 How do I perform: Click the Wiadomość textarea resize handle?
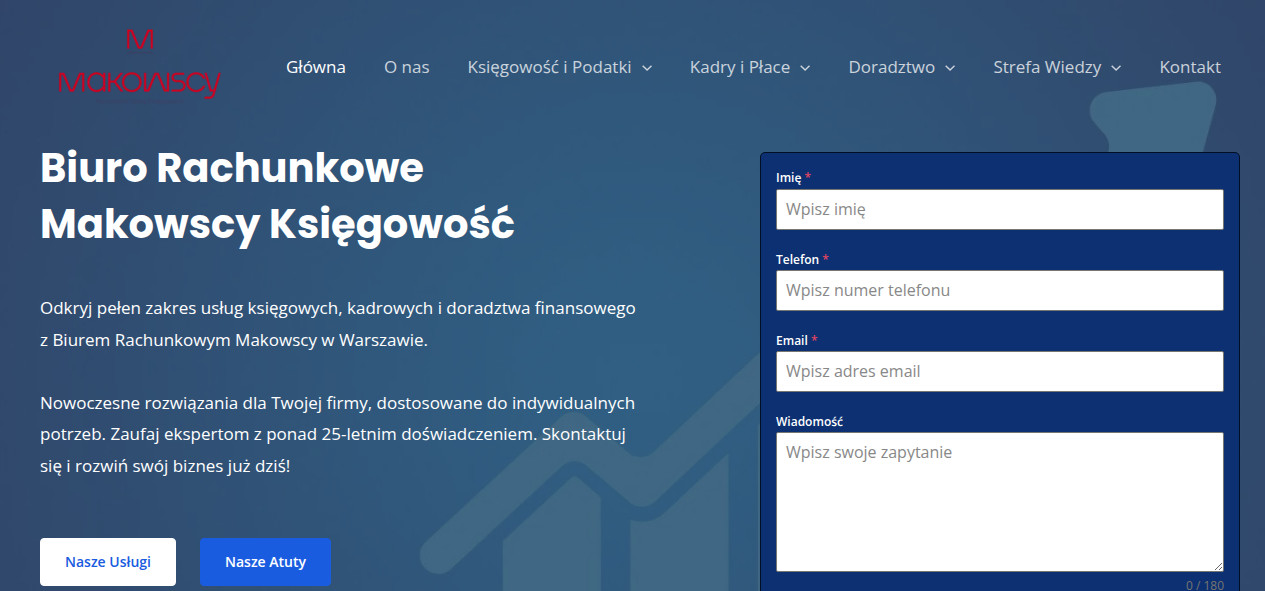tap(1217, 565)
